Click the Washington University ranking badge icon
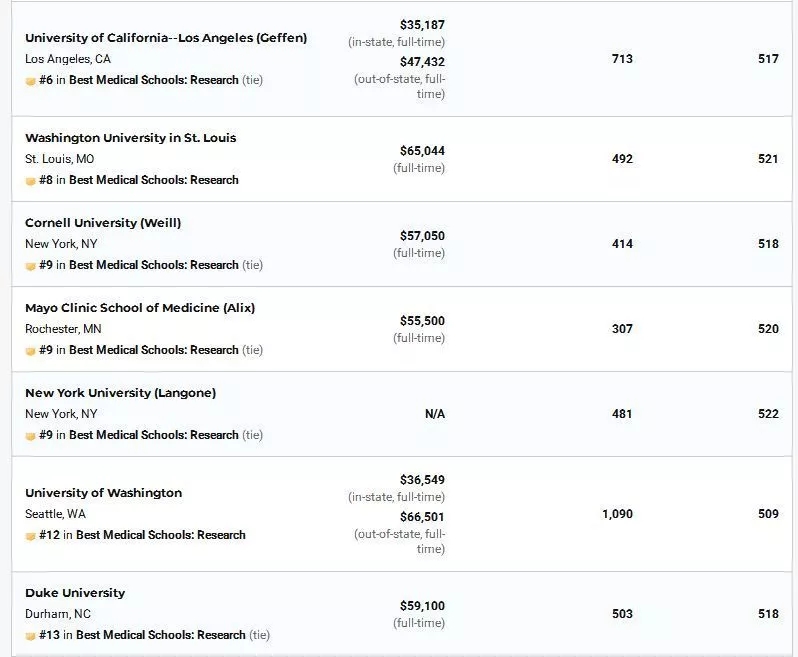Image resolution: width=798 pixels, height=657 pixels. [x=31, y=180]
